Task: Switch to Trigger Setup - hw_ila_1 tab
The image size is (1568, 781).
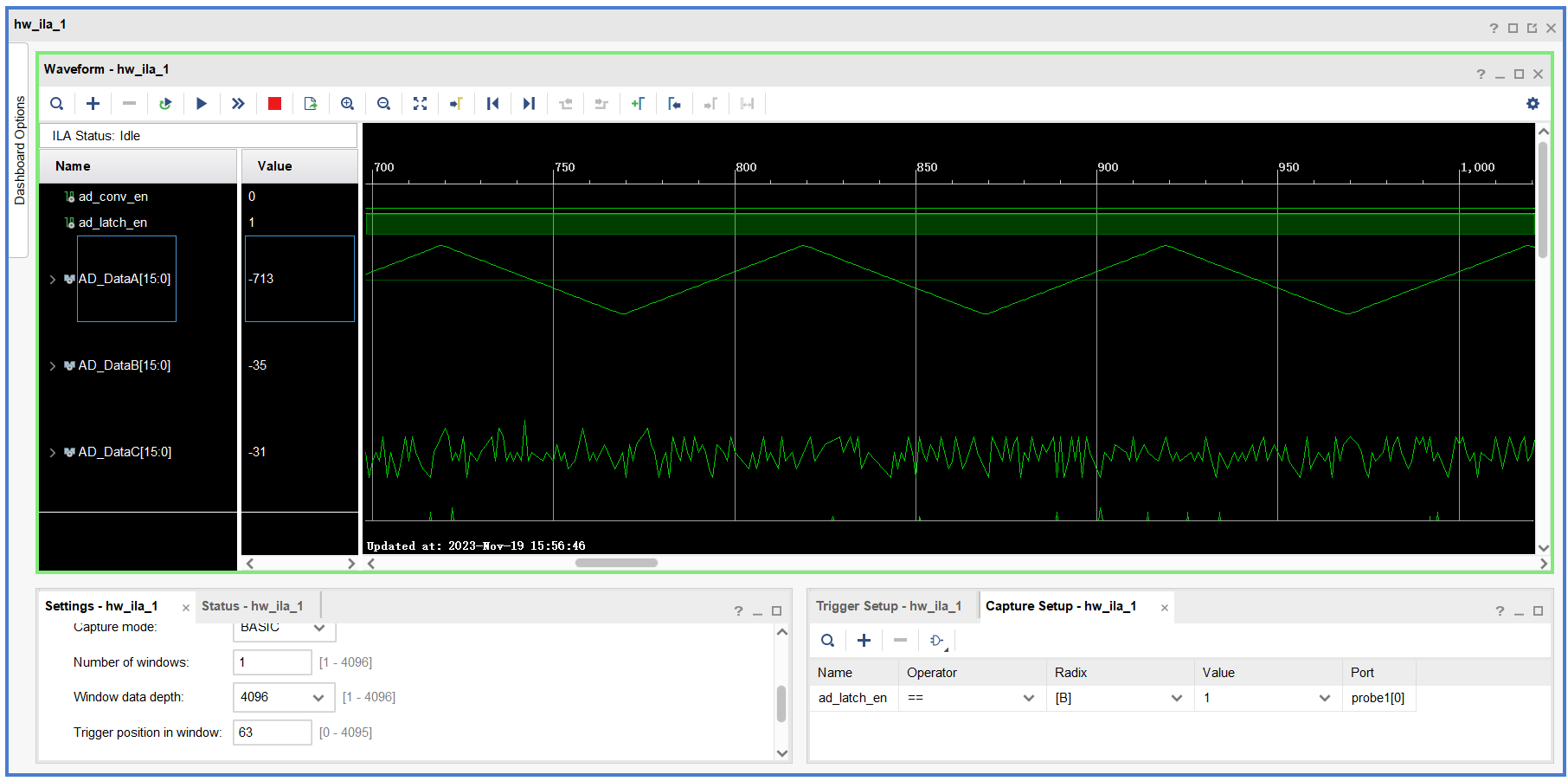Action: (x=889, y=606)
